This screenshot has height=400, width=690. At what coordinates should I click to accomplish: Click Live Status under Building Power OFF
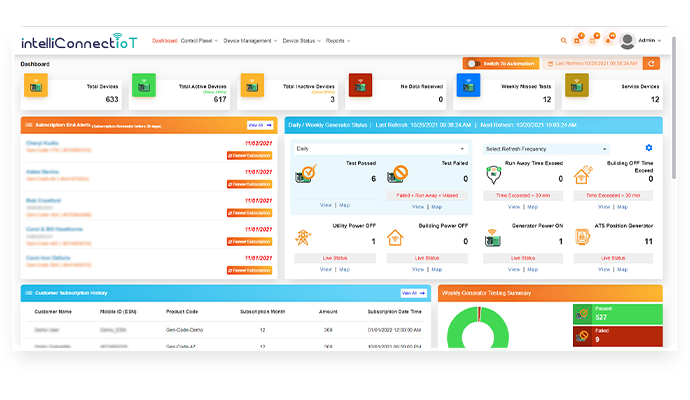click(427, 258)
